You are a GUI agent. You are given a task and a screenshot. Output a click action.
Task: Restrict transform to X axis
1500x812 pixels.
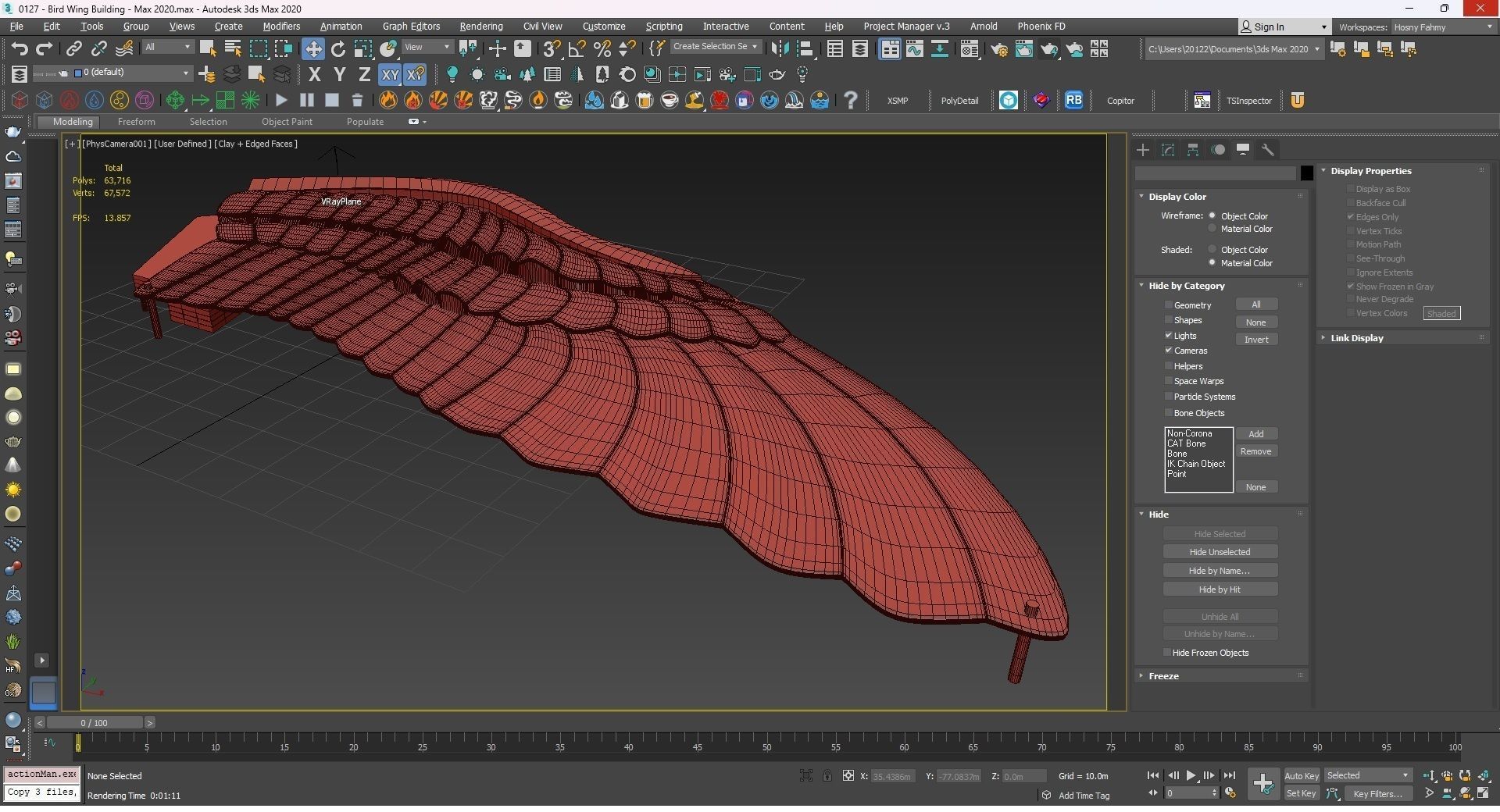[314, 74]
